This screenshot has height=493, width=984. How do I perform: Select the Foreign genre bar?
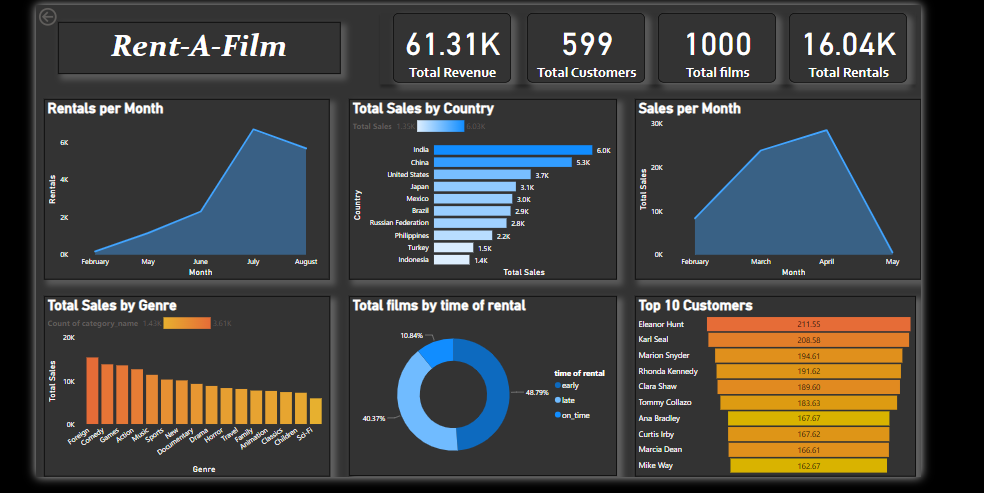92,390
